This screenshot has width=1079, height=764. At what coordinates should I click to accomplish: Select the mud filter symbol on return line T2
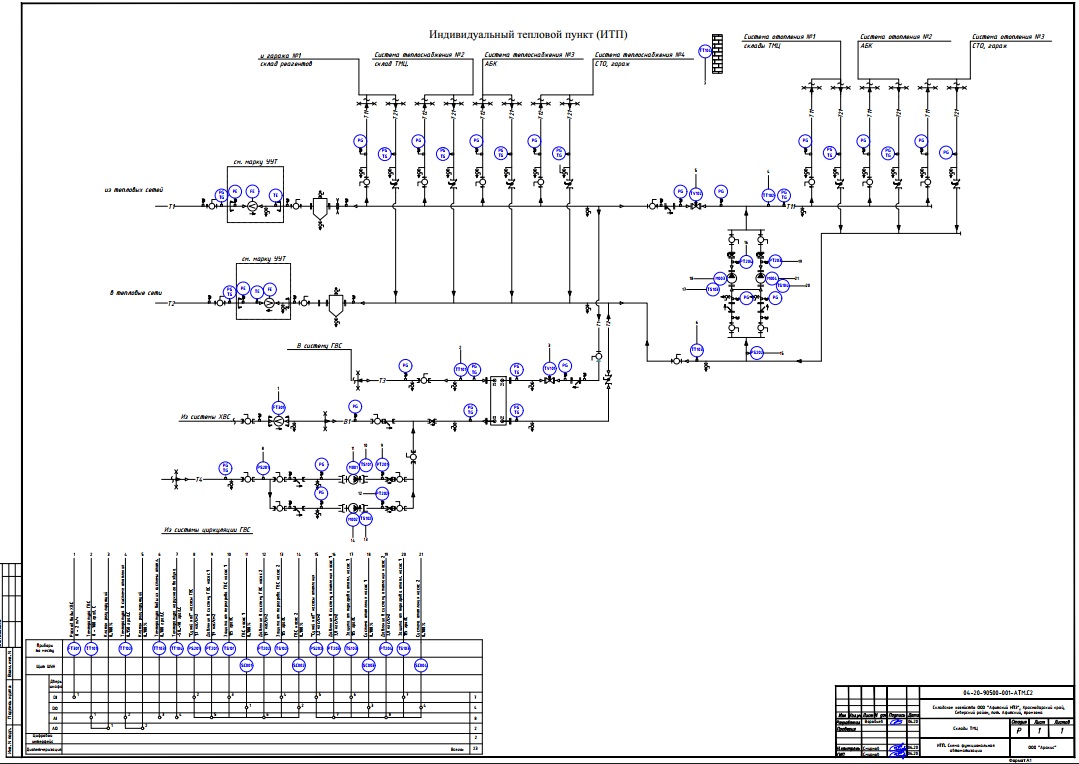pyautogui.click(x=335, y=305)
